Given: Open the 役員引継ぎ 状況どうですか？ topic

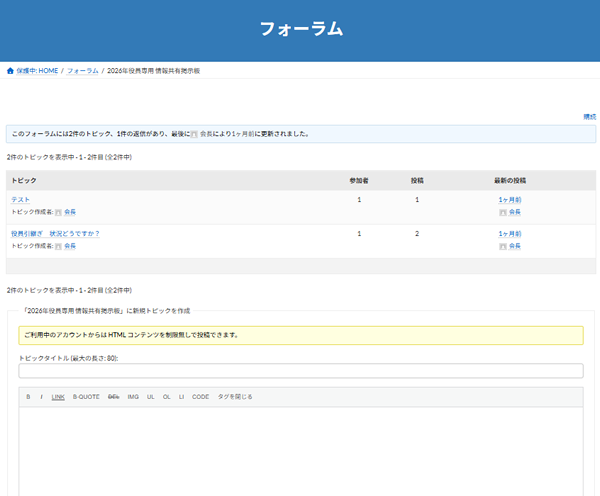Looking at the screenshot, I should pyautogui.click(x=55, y=233).
